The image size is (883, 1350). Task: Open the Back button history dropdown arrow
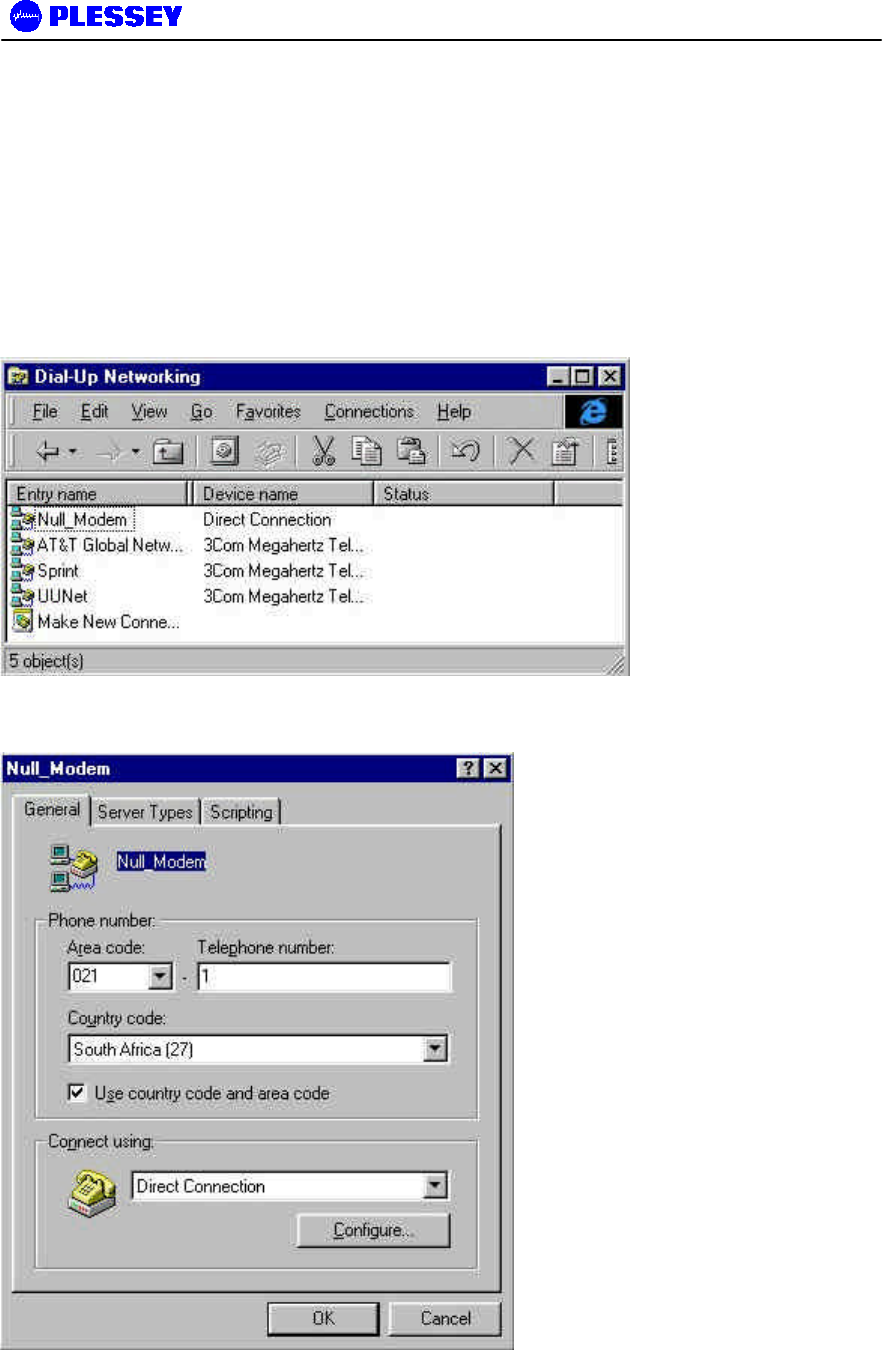click(x=73, y=452)
